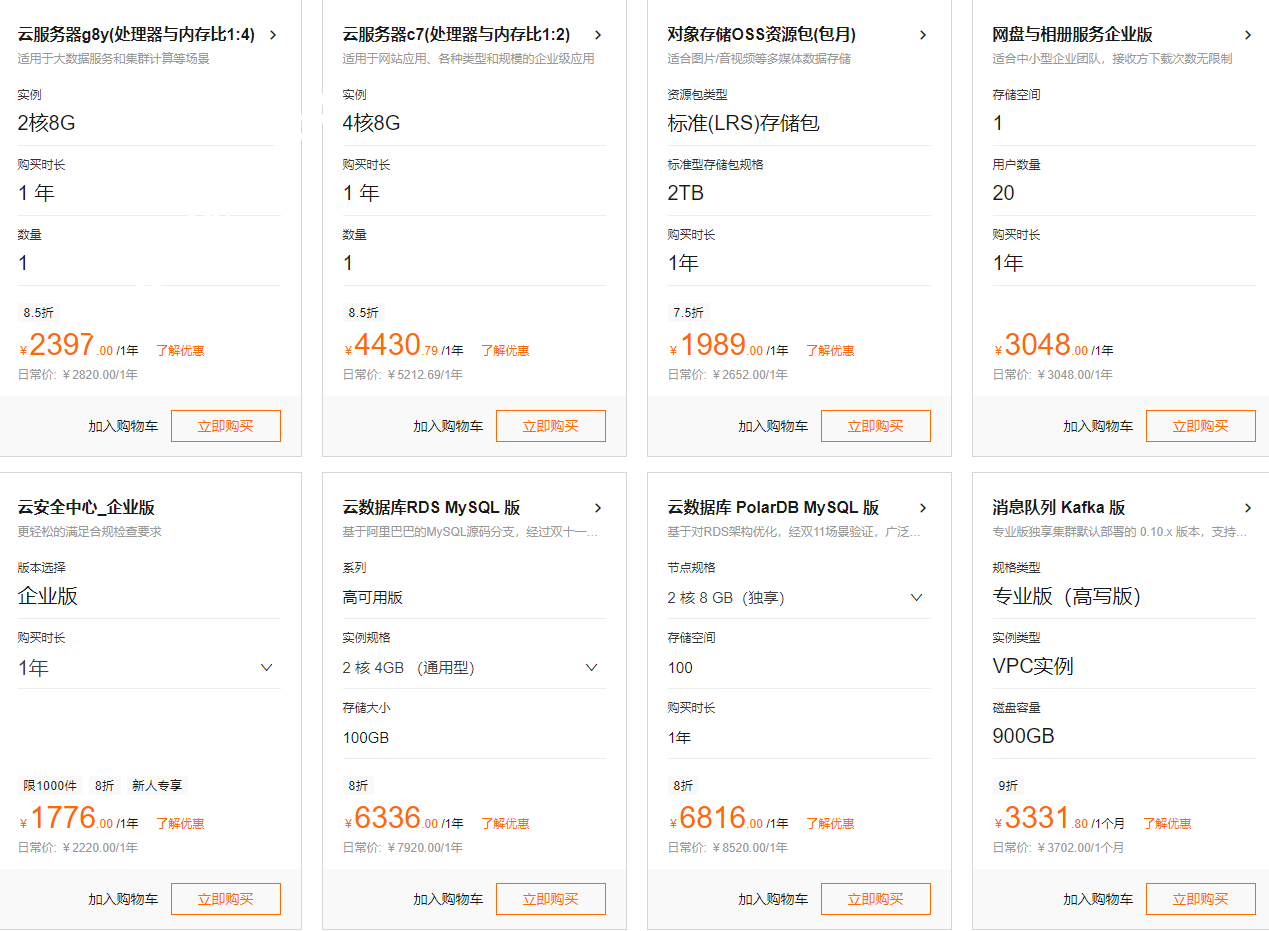The image size is (1269, 931).
Task: Open the 云服务器g8y card chevron arrow
Action: (x=273, y=35)
